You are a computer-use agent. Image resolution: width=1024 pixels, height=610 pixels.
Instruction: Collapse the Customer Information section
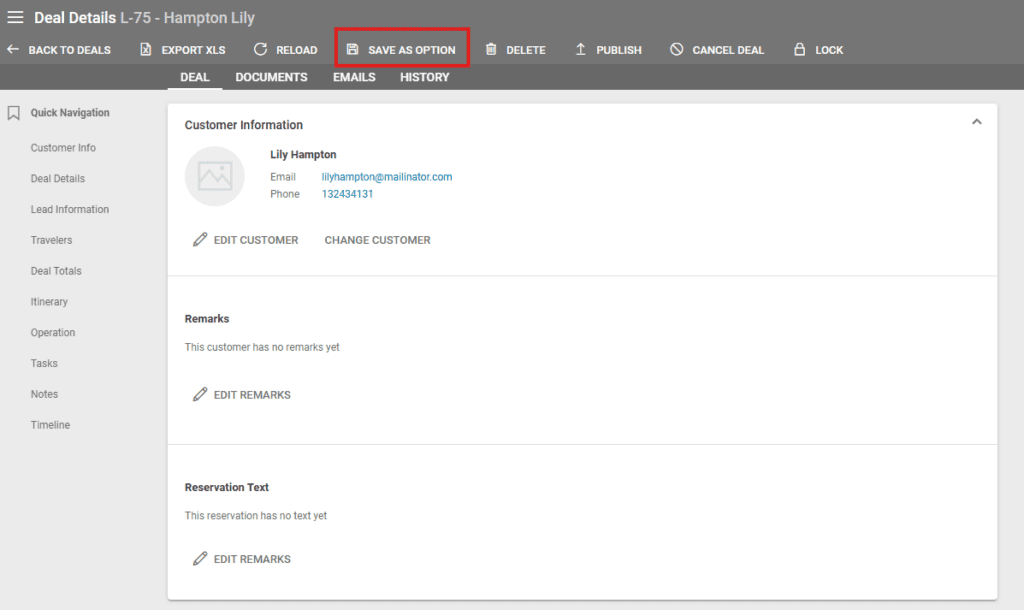point(977,122)
